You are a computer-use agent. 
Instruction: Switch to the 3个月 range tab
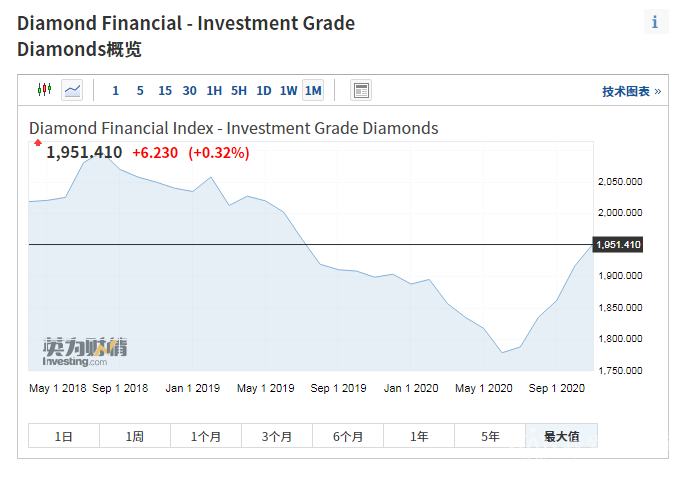click(277, 436)
